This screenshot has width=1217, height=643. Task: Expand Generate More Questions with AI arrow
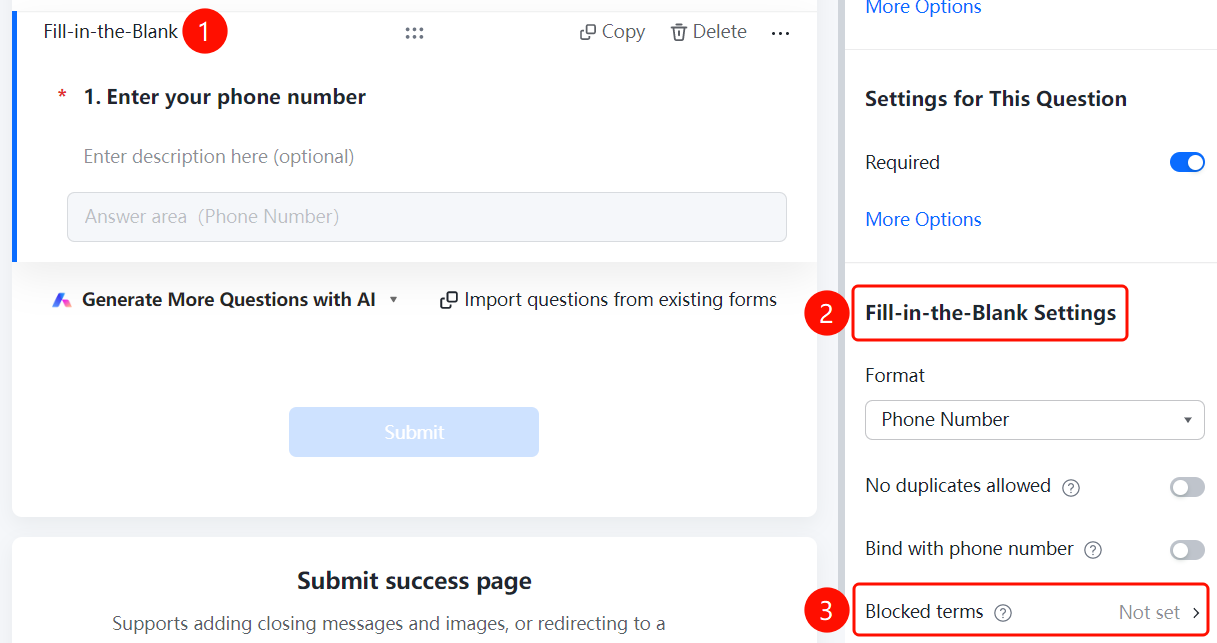(393, 300)
